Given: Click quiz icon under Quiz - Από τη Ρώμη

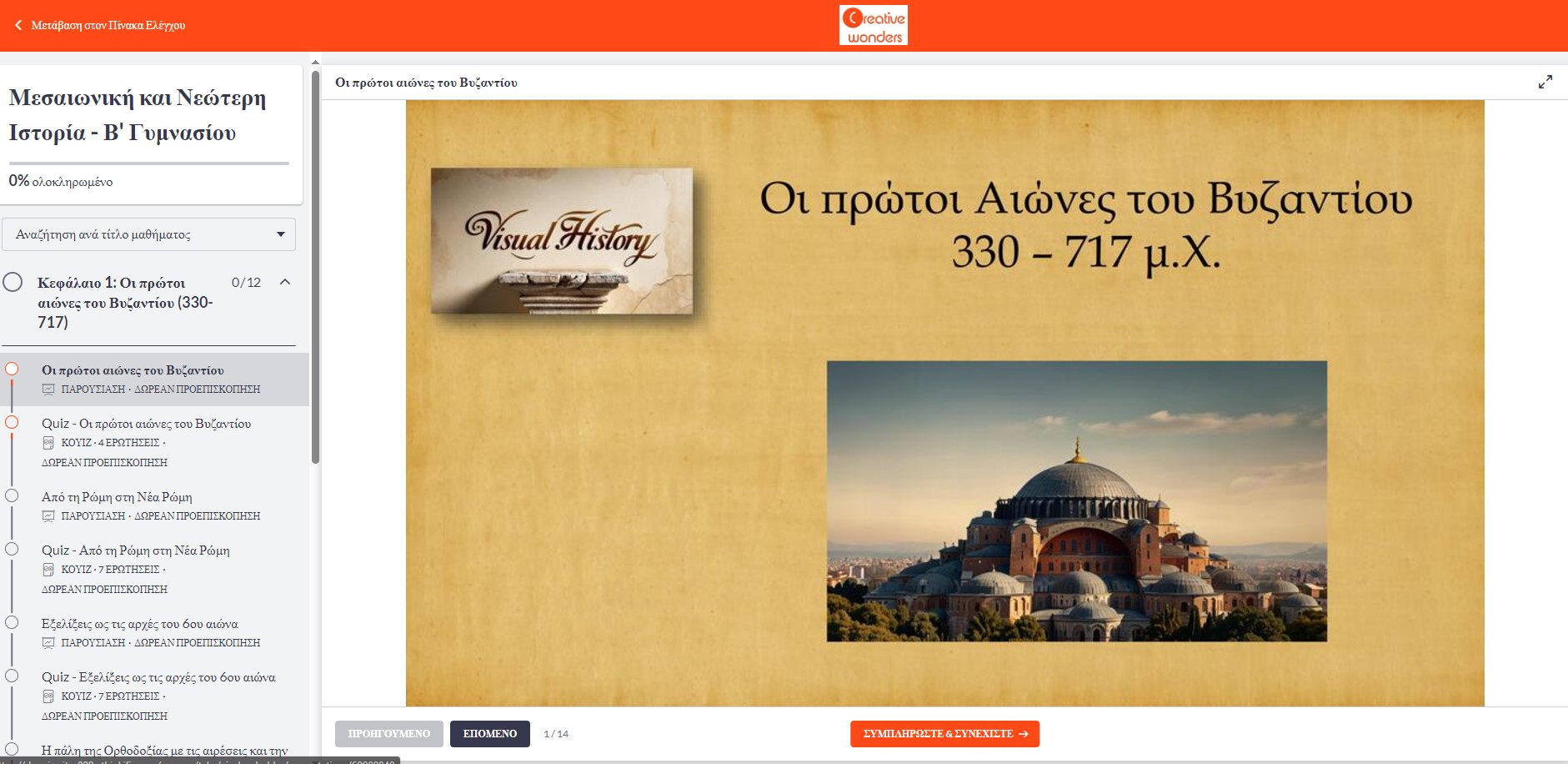Looking at the screenshot, I should tap(48, 570).
